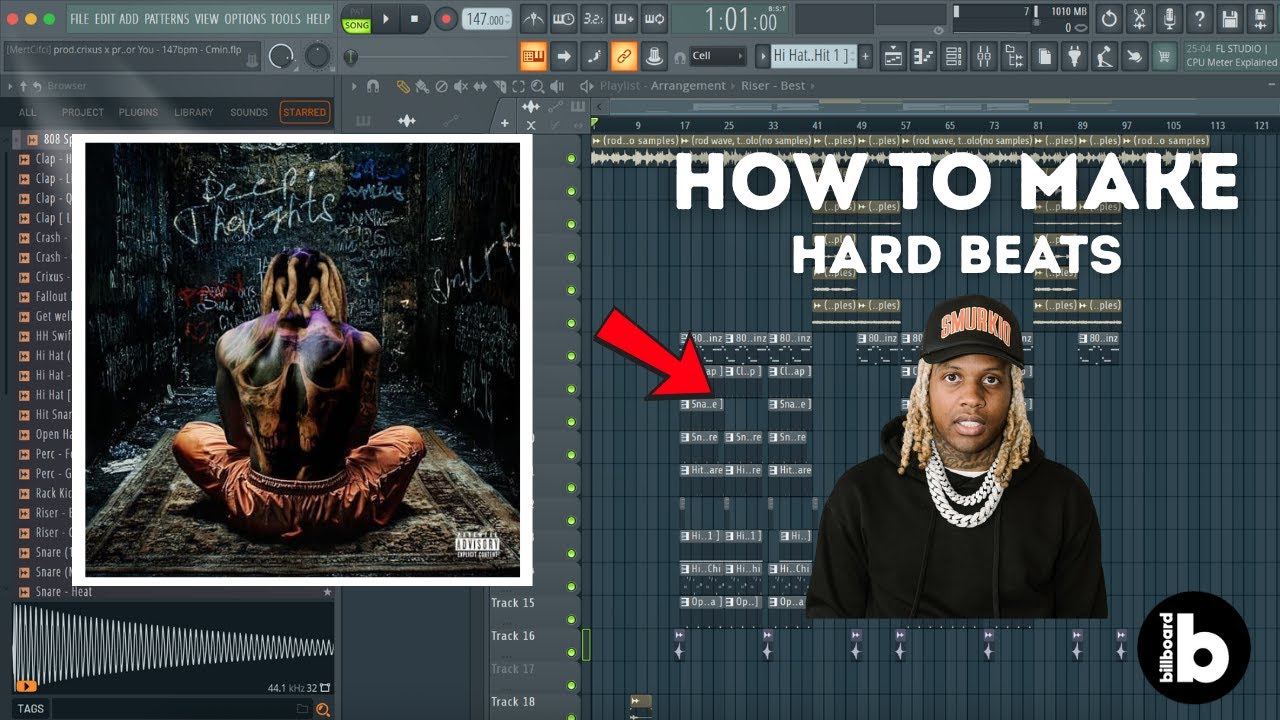Screen dimensions: 1280x720
Task: Open the pattern selector arrow beside Hi Hat
Action: coord(764,56)
